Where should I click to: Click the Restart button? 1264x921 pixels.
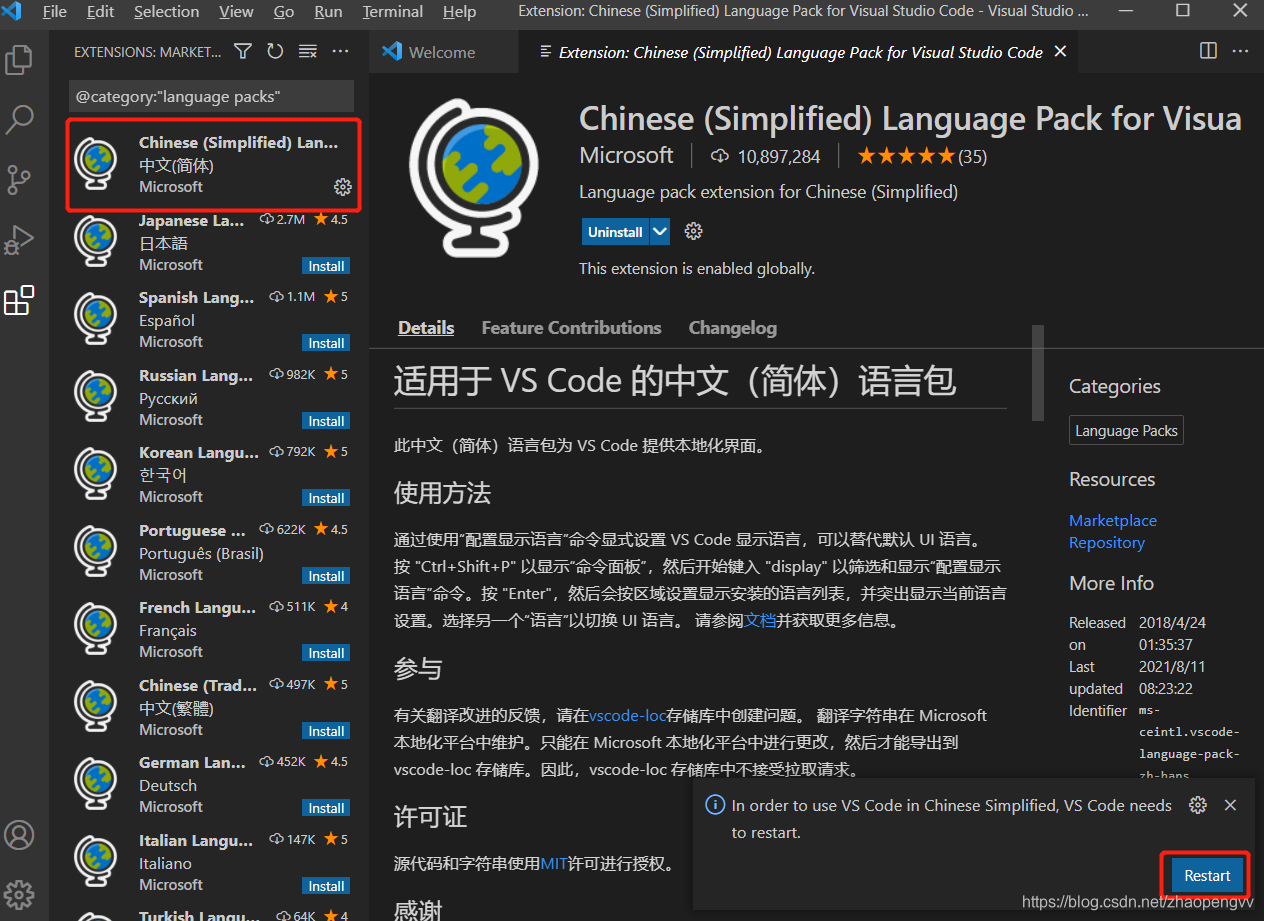click(1207, 875)
